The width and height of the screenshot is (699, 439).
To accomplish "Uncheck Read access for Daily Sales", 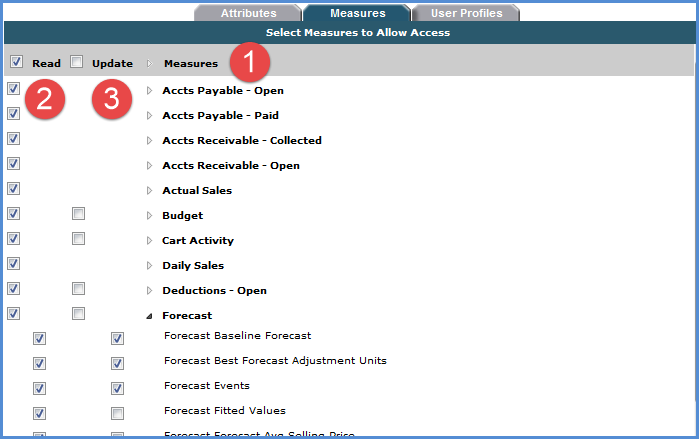I will pos(13,264).
